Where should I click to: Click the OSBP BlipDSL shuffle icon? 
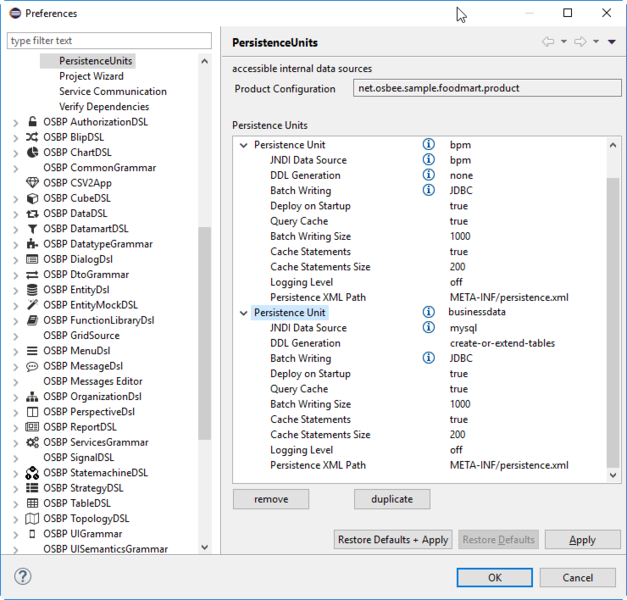(32, 137)
